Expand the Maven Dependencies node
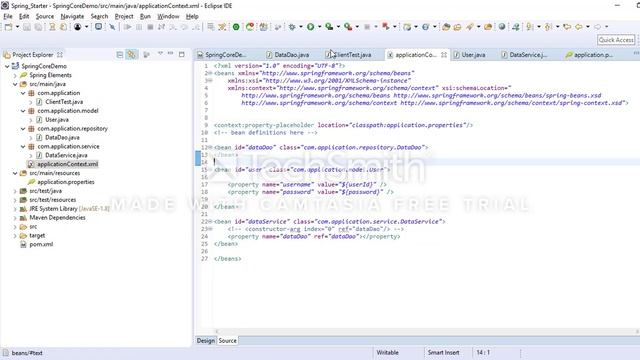This screenshot has height=360, width=640. [15, 218]
